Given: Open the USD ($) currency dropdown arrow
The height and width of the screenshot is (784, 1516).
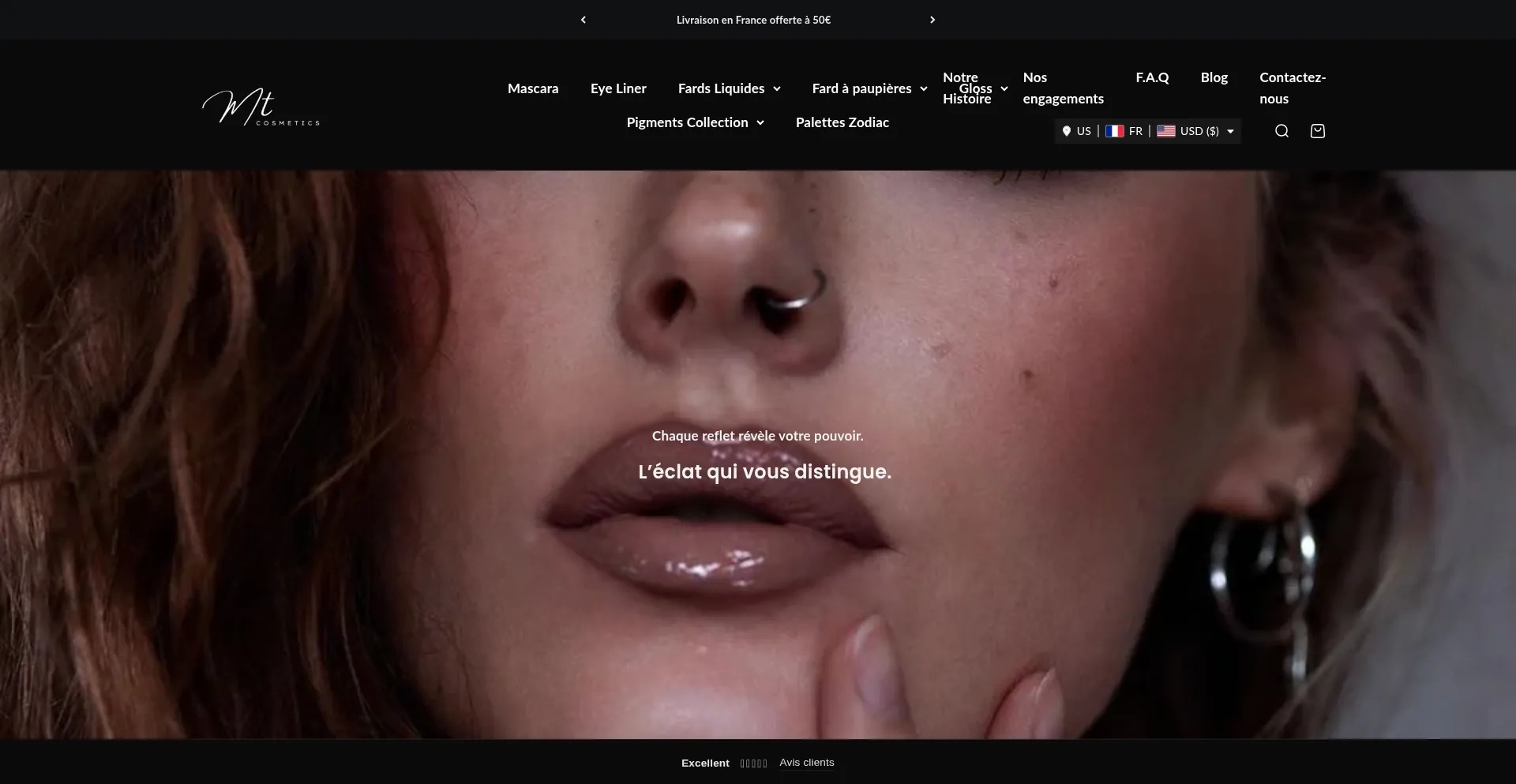Looking at the screenshot, I should pos(1230,132).
